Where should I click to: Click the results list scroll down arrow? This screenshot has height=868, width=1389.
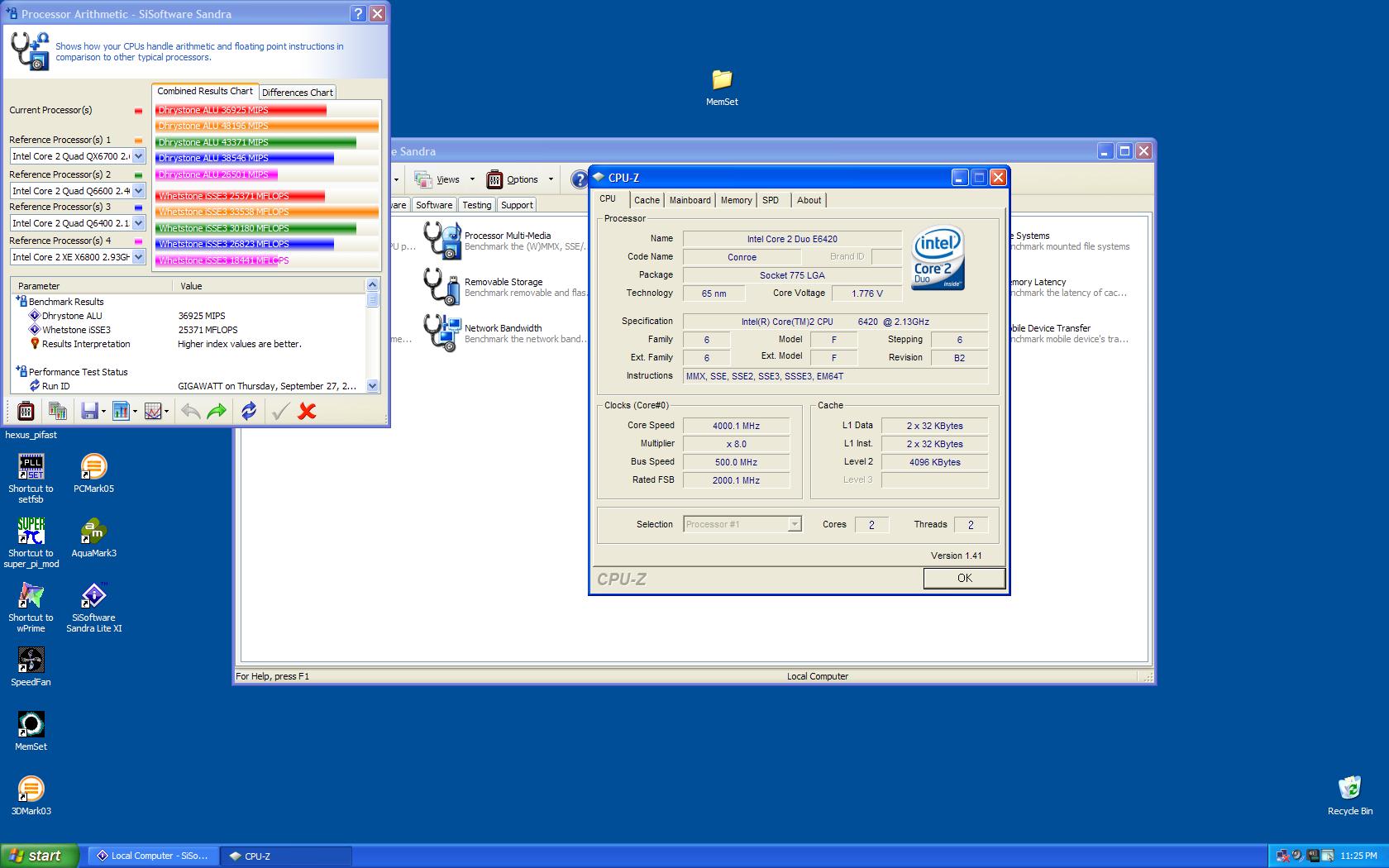pos(372,385)
